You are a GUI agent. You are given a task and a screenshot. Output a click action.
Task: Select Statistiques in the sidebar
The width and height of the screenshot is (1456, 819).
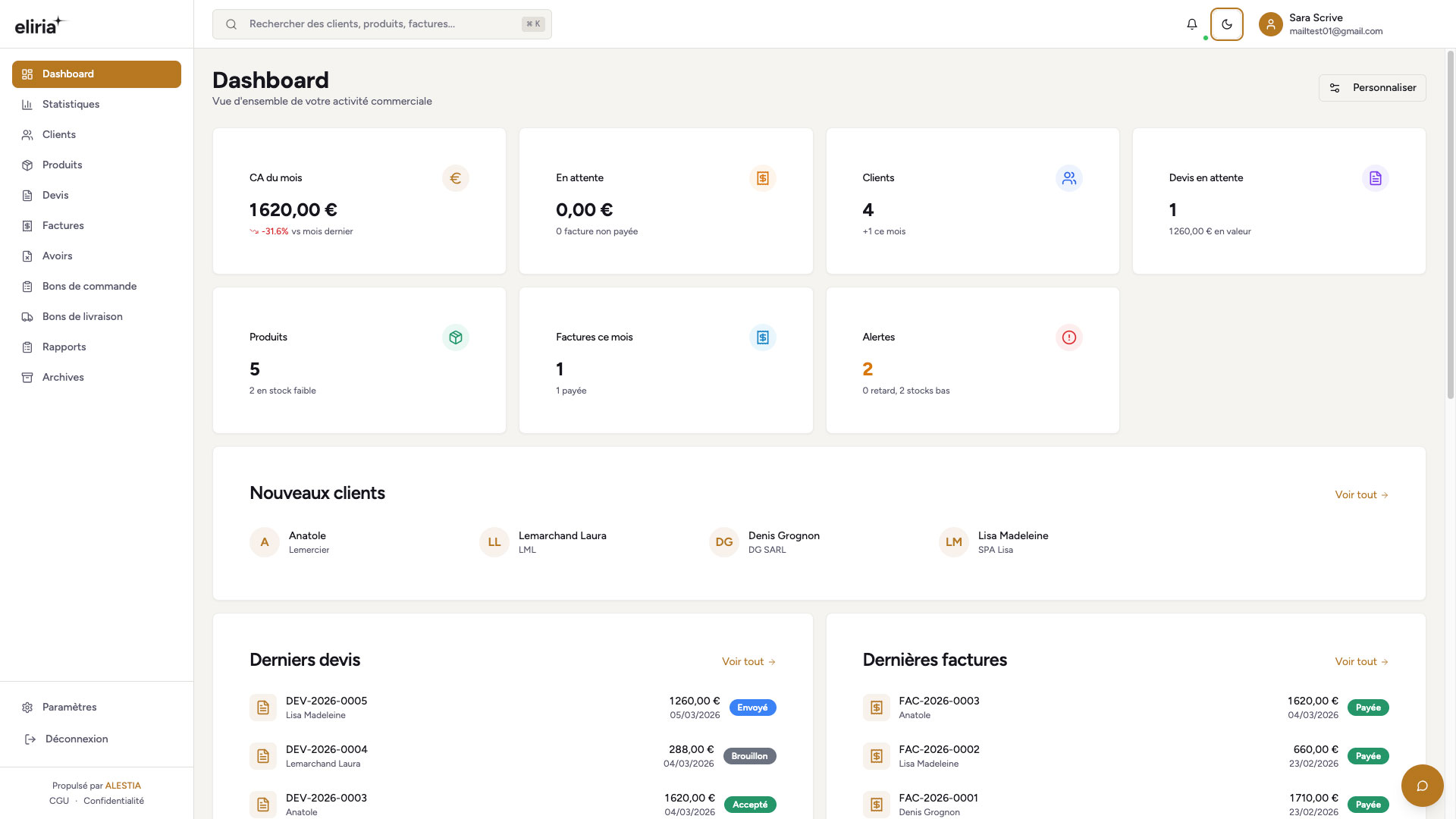tap(71, 104)
